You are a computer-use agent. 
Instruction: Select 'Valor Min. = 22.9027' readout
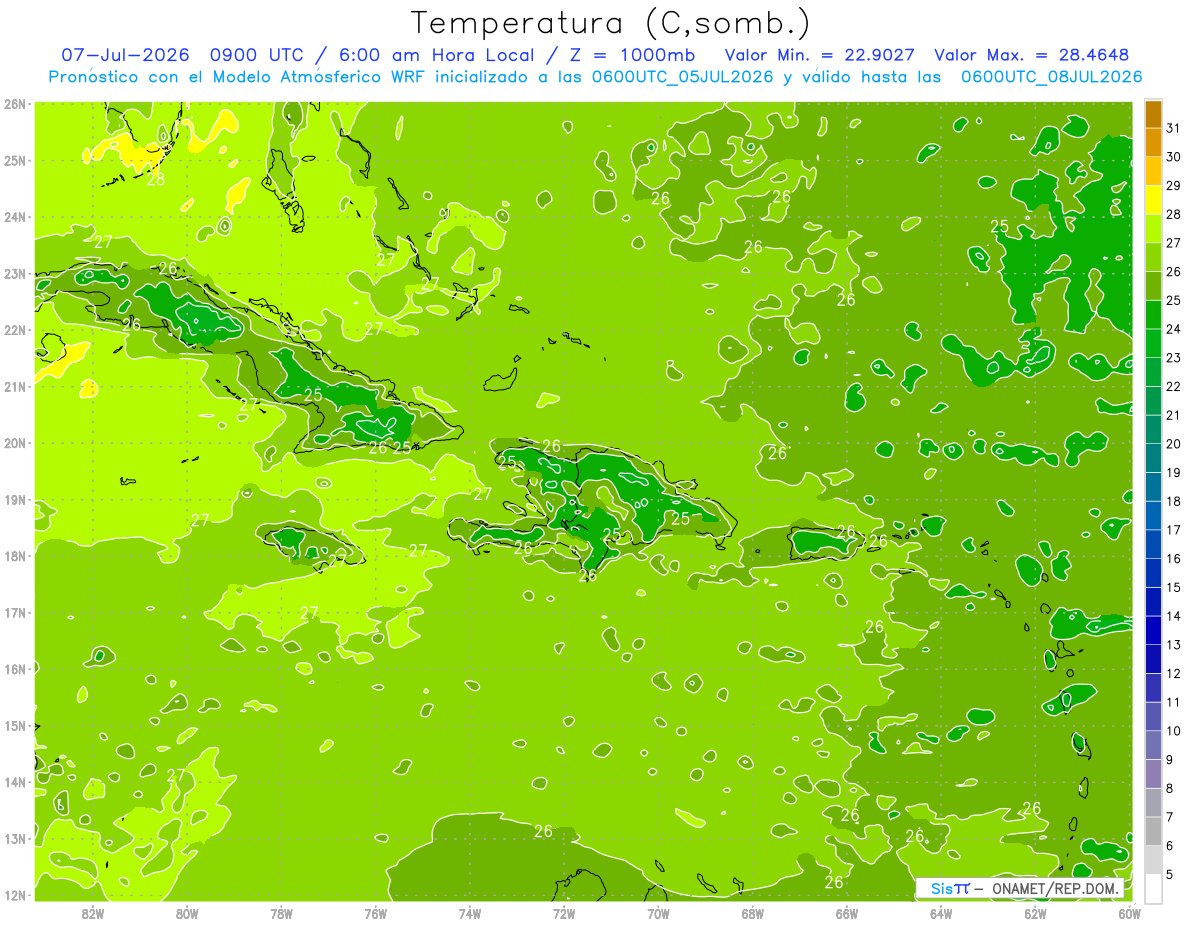point(820,55)
